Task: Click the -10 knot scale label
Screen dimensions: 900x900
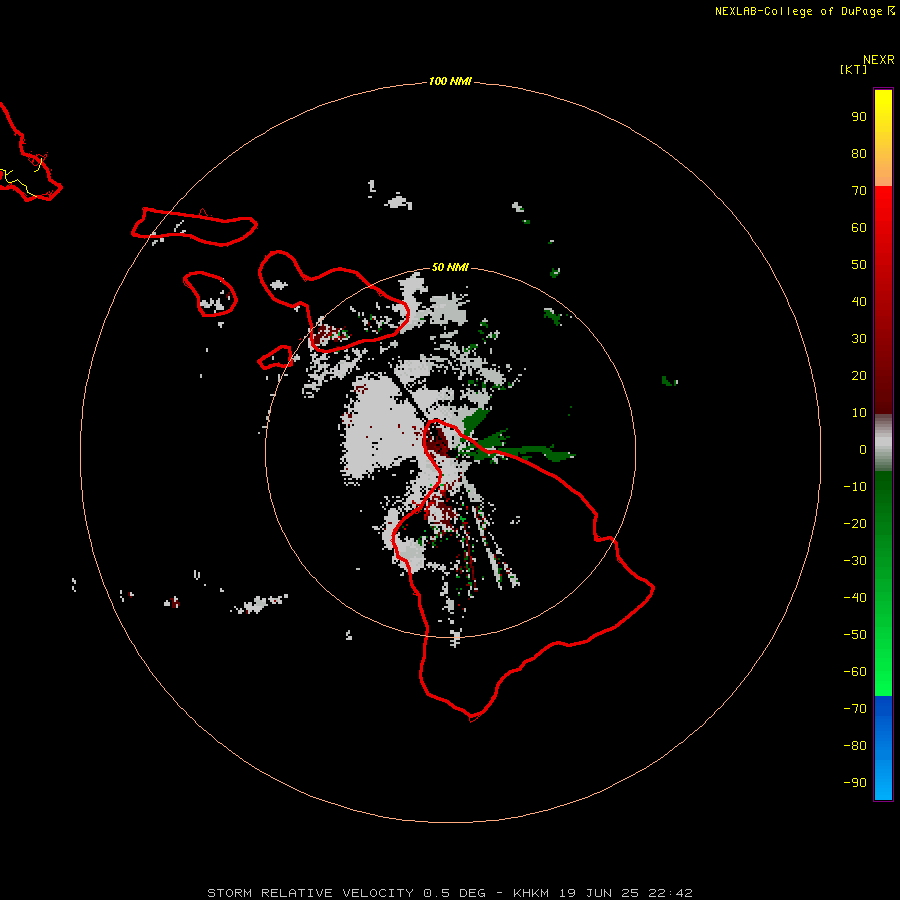Action: pyautogui.click(x=855, y=487)
